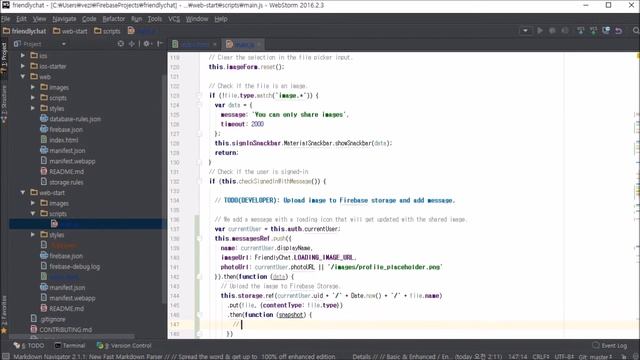Open Search Everywhere magnifier icon

tap(636, 31)
